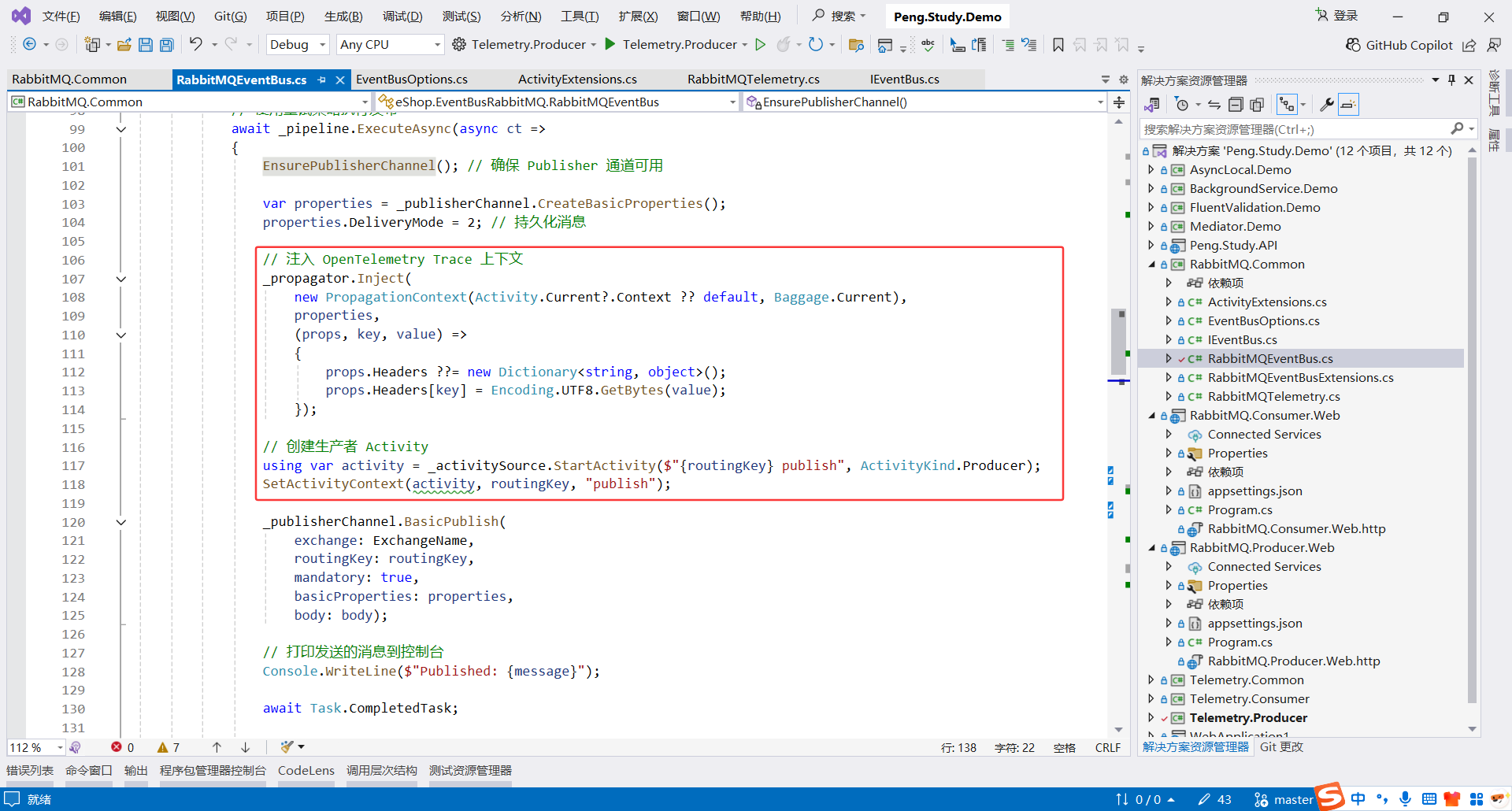The image size is (1512, 811).
Task: Open the startup project Telemetry.Producer dropdown
Action: (x=524, y=45)
